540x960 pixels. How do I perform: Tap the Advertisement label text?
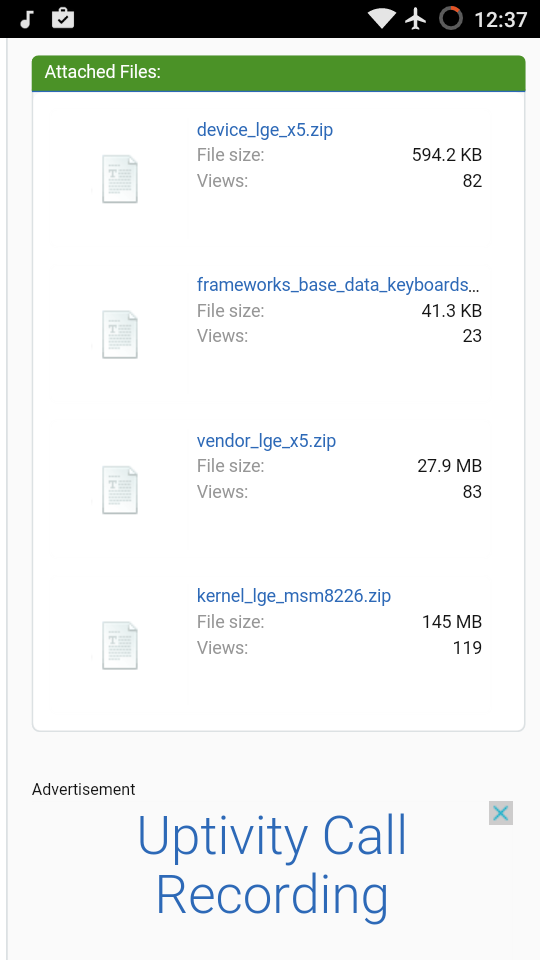pos(83,789)
